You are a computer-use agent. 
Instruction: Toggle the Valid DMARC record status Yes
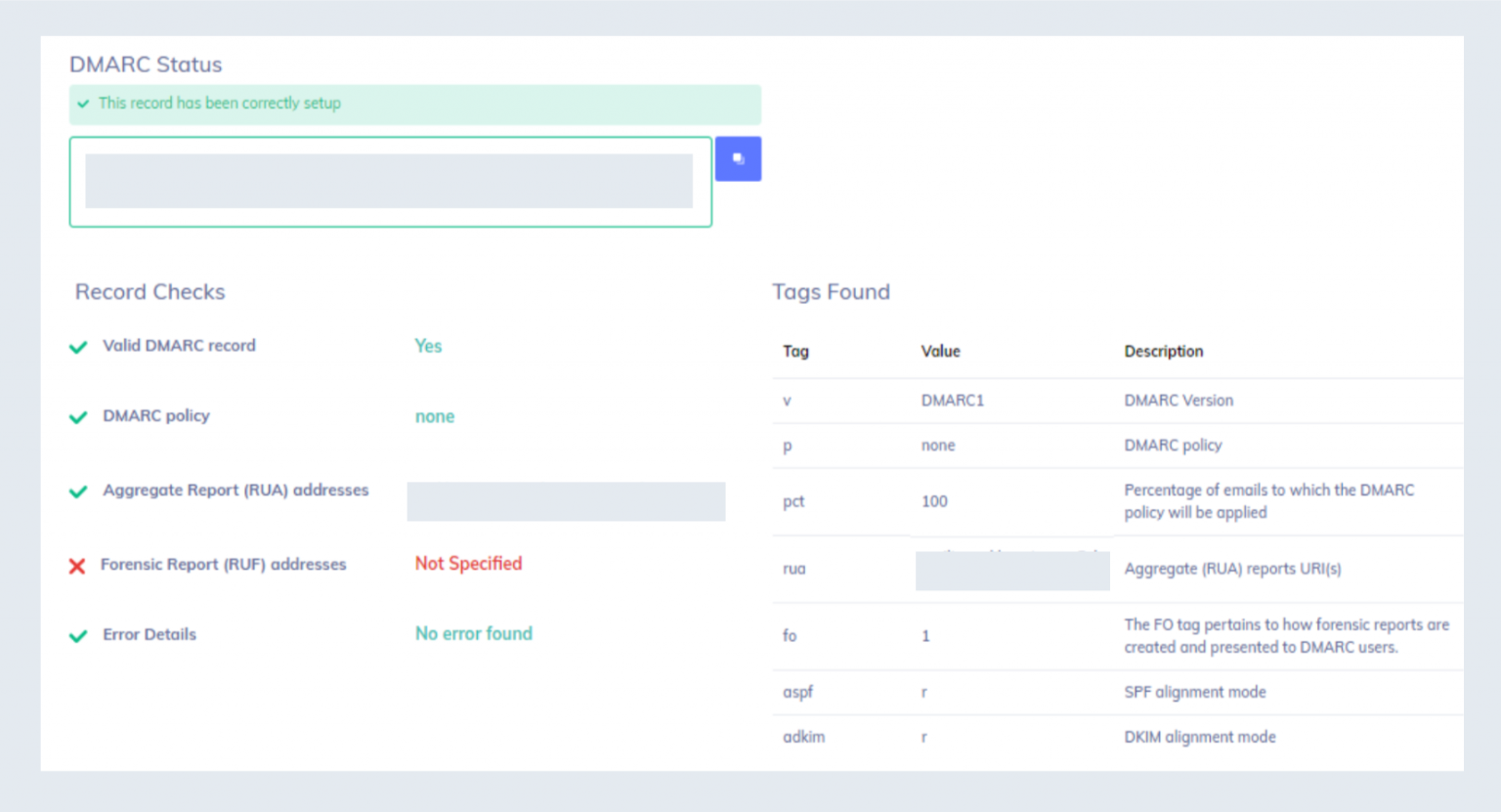coord(428,346)
